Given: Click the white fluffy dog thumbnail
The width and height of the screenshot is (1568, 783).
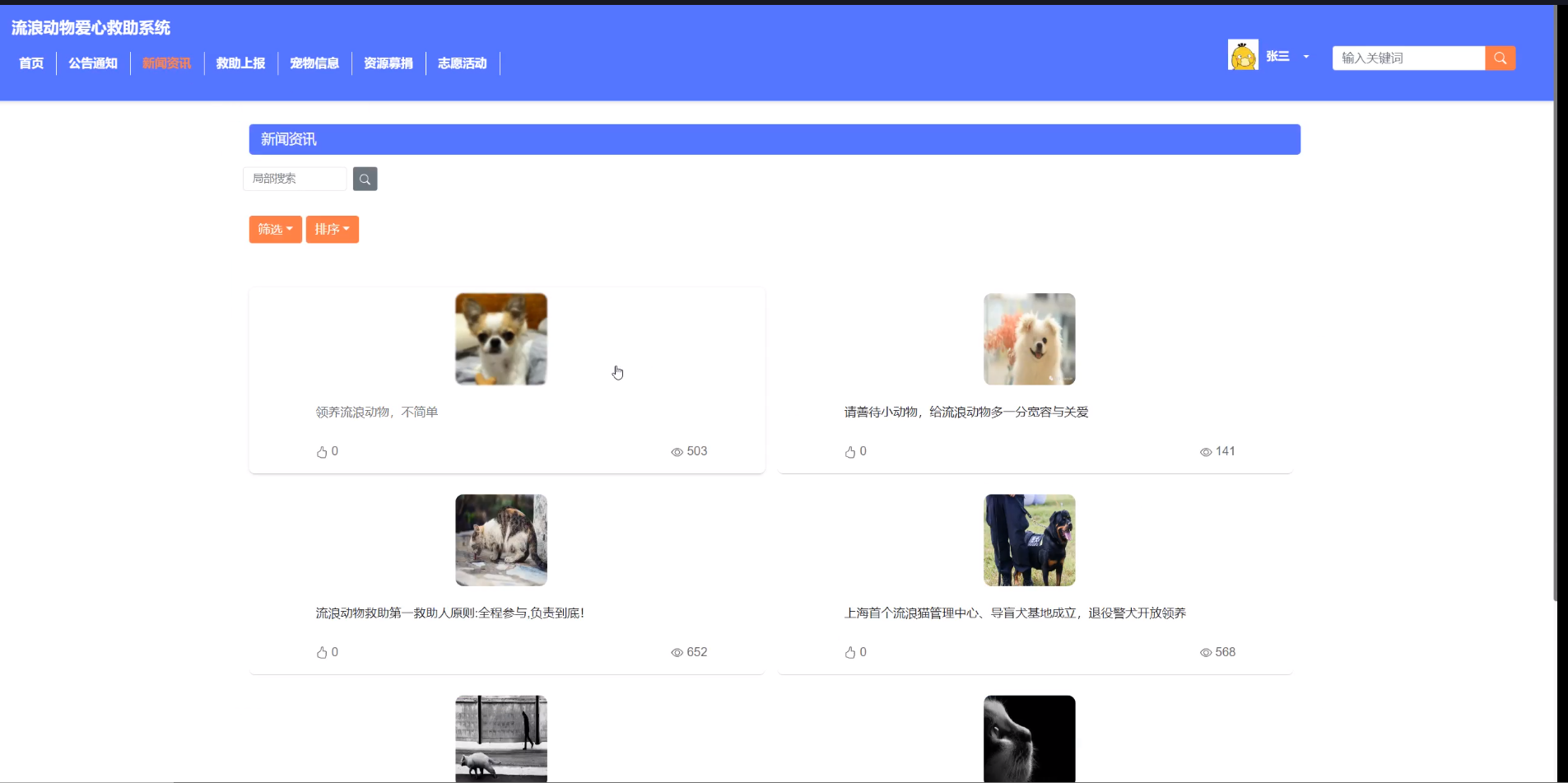Looking at the screenshot, I should [1030, 339].
